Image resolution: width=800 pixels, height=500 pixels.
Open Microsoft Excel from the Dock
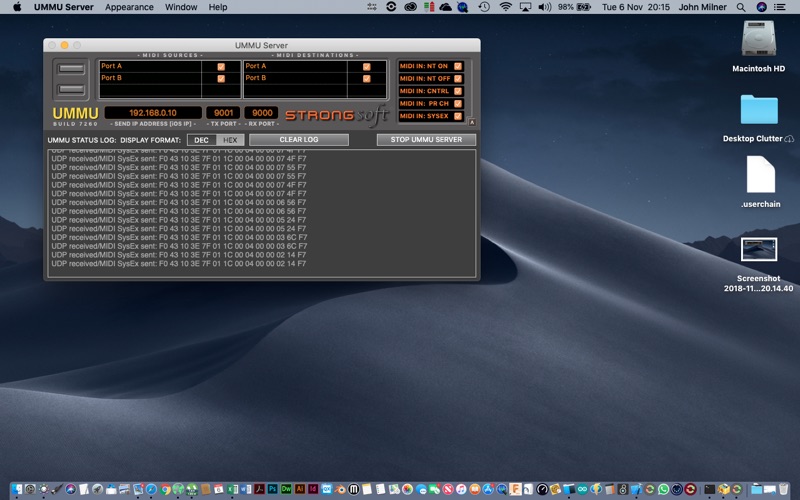[232, 489]
